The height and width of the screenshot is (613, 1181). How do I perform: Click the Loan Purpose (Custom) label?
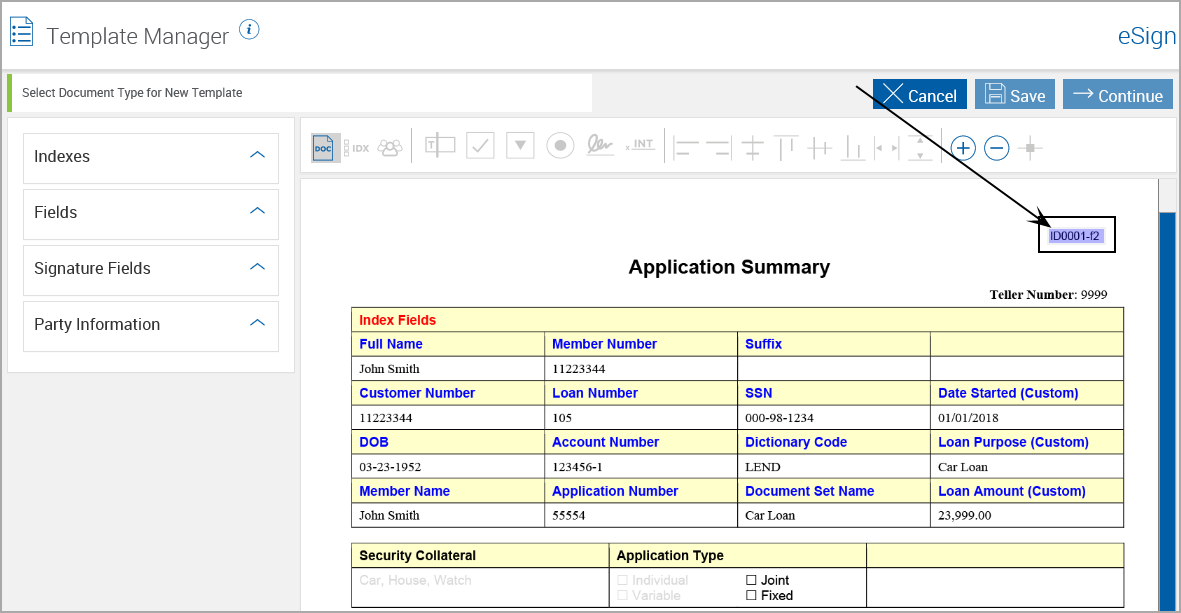coord(1013,442)
